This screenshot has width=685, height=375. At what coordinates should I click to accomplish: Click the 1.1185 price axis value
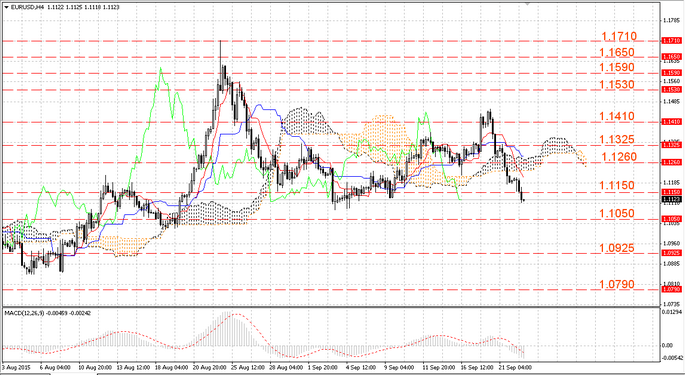[x=671, y=183]
